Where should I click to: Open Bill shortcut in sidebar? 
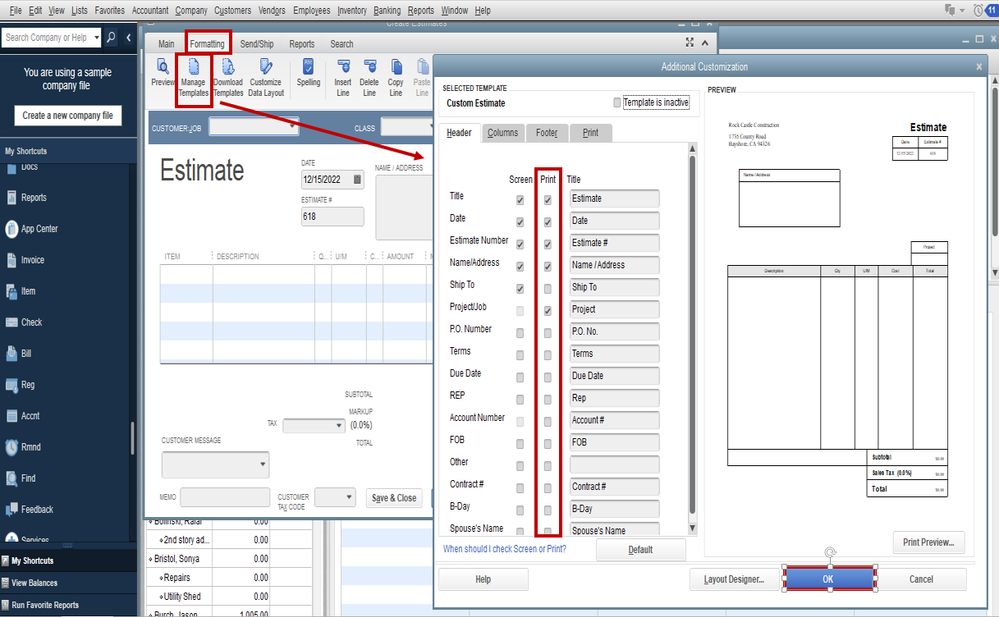tap(18, 354)
